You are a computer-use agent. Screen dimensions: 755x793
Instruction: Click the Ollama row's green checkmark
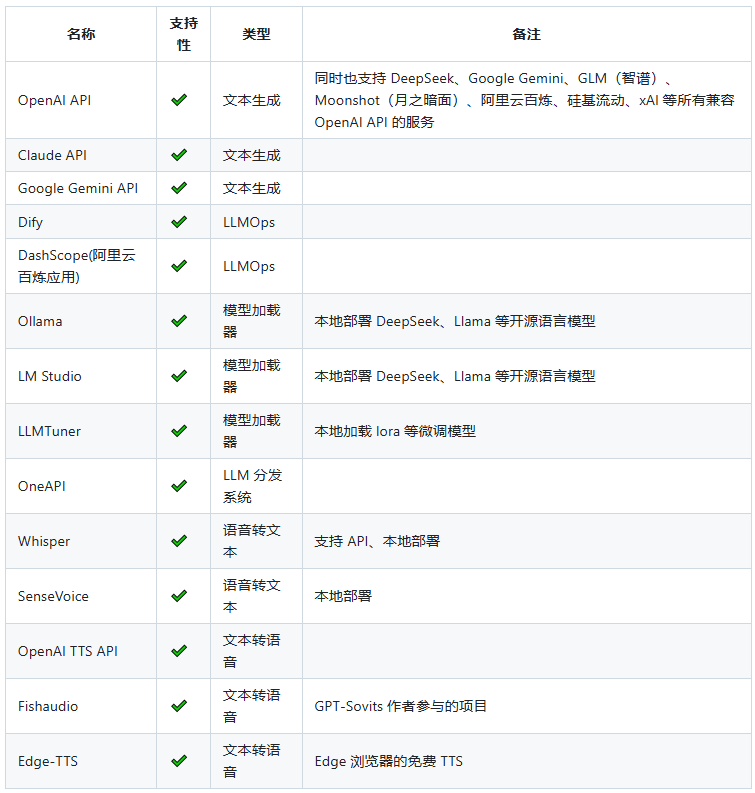pos(179,321)
